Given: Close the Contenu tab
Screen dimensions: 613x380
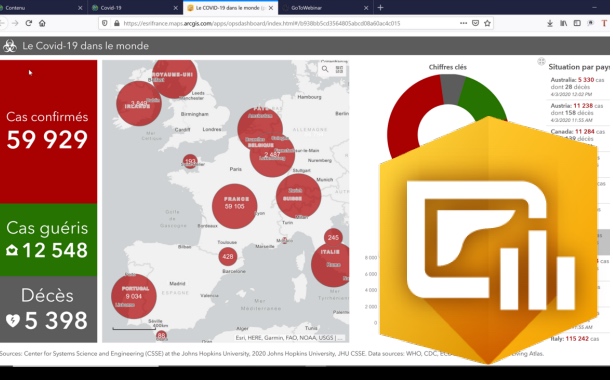Looking at the screenshot, I should point(80,8).
